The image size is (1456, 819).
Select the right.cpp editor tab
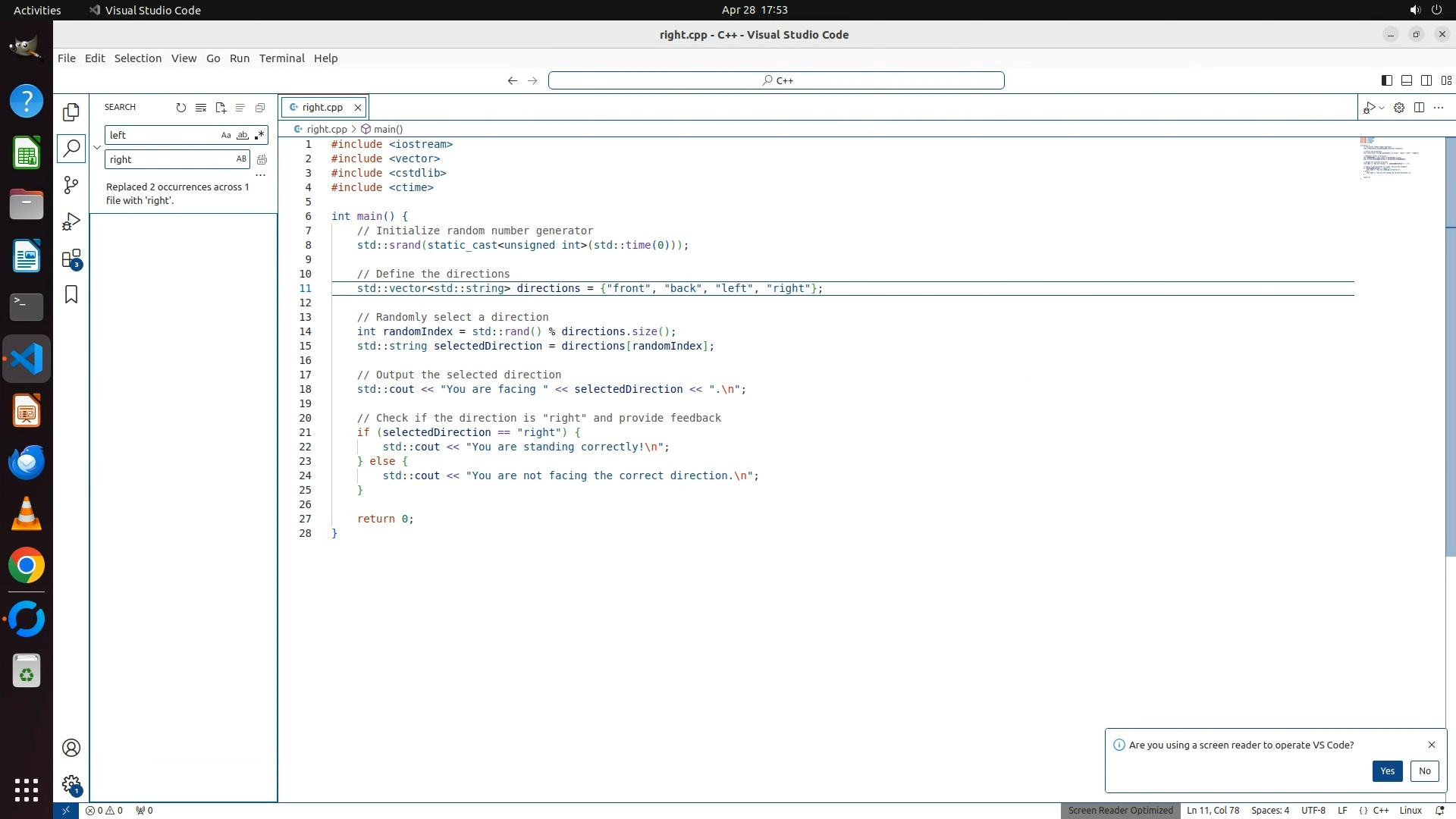[322, 108]
